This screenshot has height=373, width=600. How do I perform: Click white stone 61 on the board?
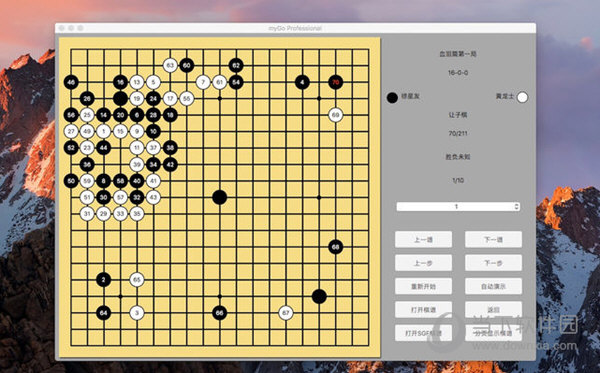point(220,82)
